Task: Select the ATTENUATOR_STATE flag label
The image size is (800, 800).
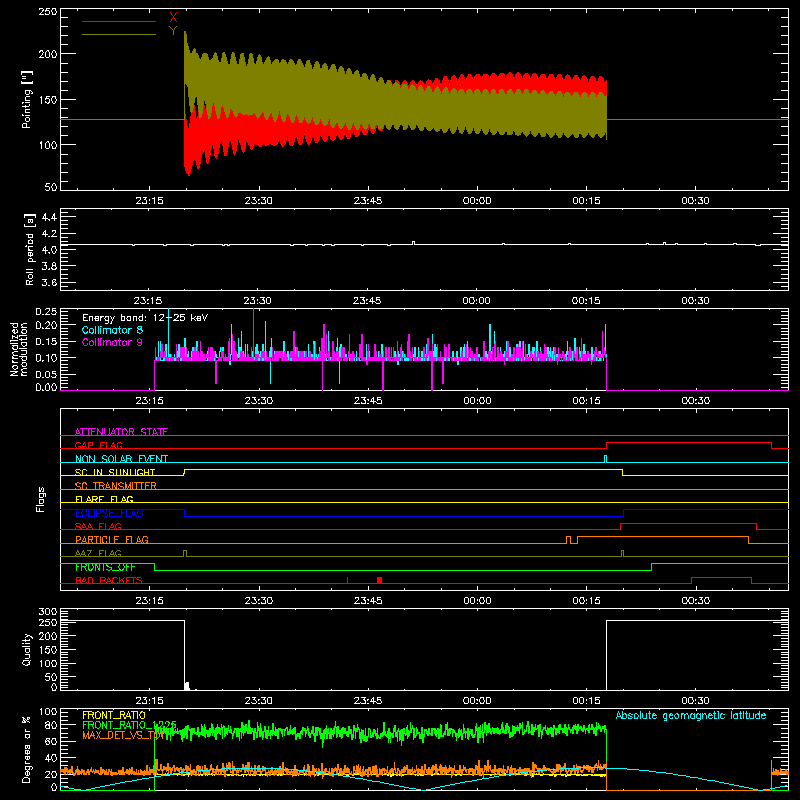Action: coord(121,432)
